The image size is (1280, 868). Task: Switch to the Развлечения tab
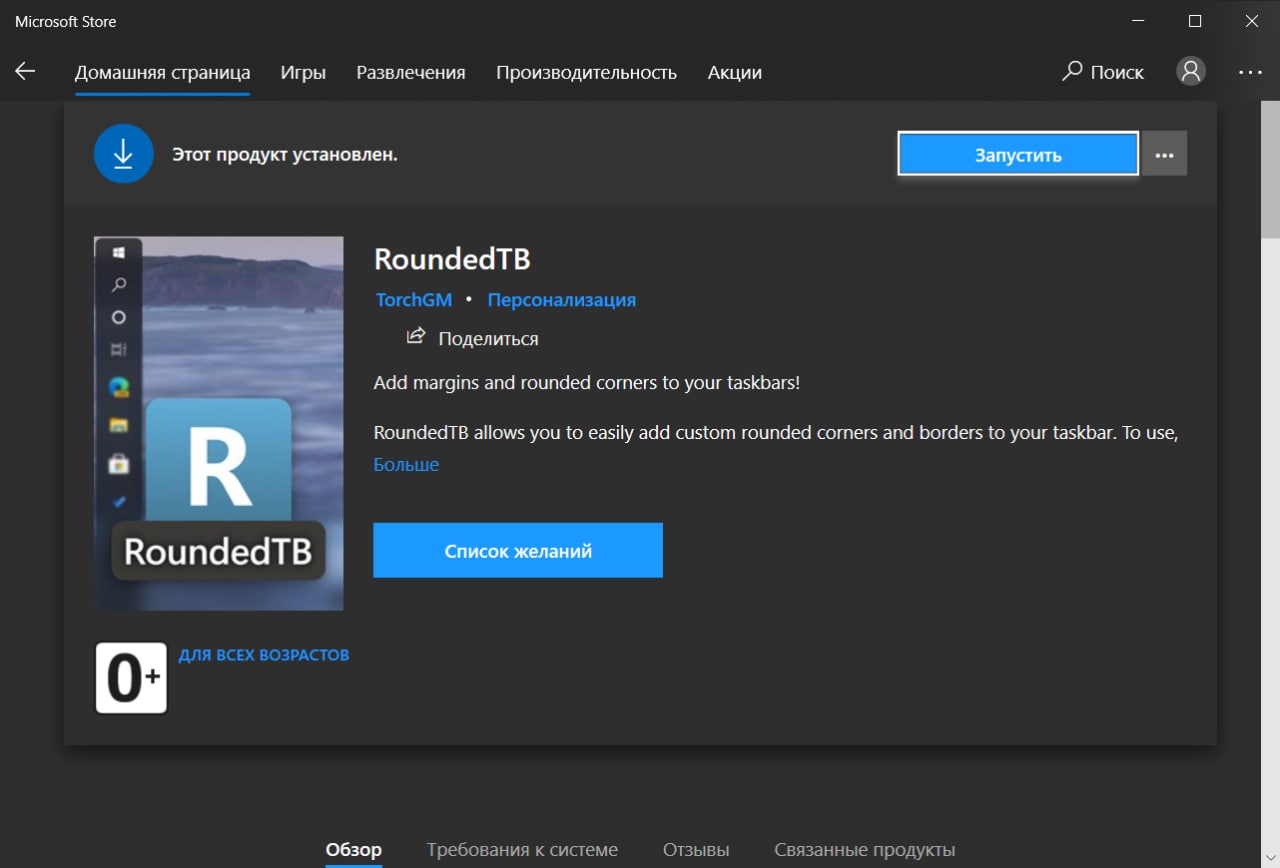tap(411, 72)
